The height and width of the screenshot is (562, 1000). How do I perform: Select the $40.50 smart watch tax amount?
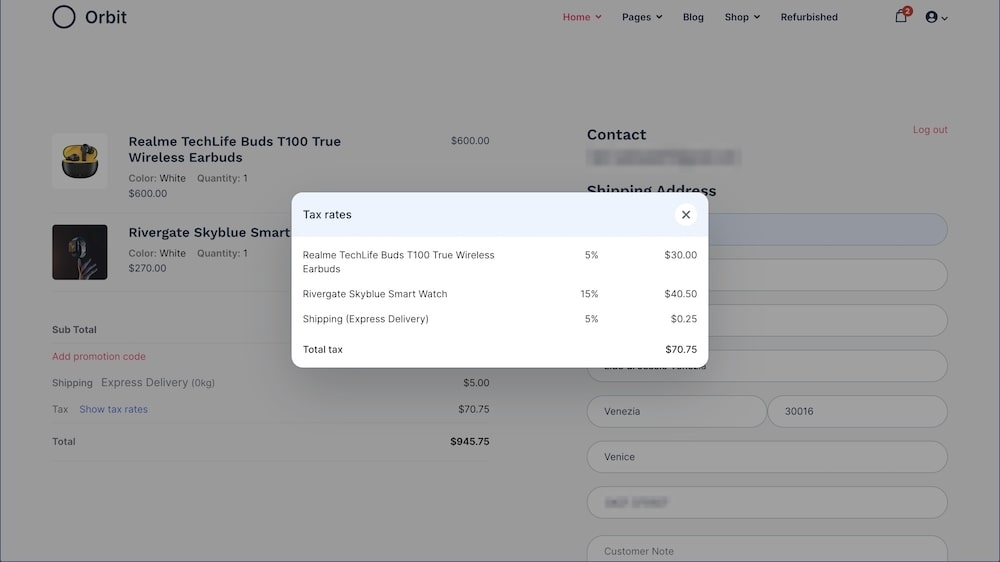click(x=680, y=294)
